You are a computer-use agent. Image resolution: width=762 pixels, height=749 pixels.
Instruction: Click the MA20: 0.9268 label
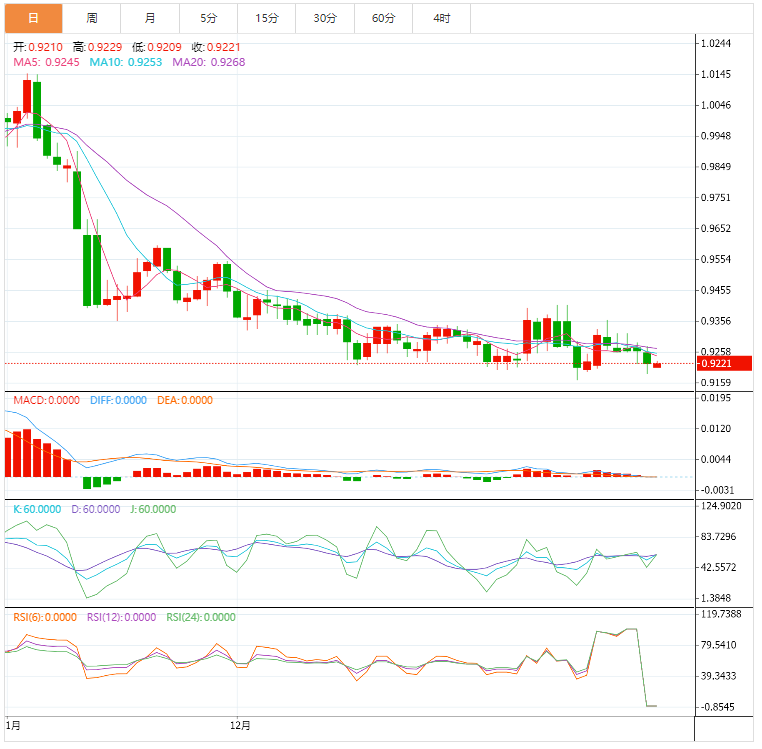(208, 62)
